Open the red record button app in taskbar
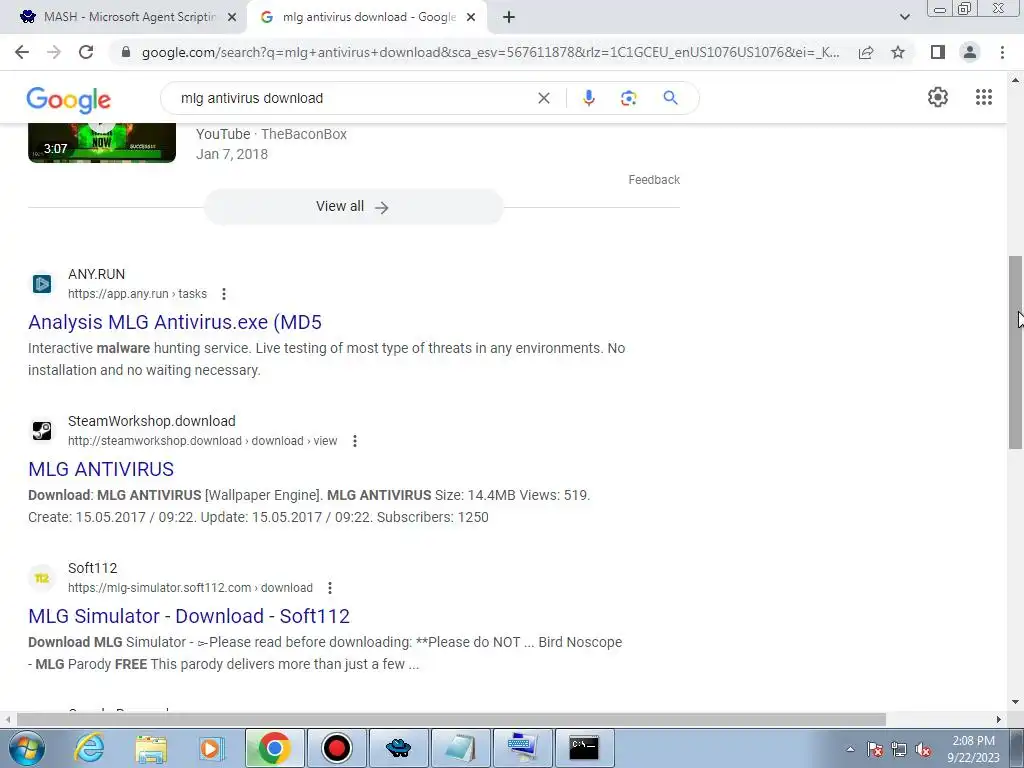 [x=337, y=748]
